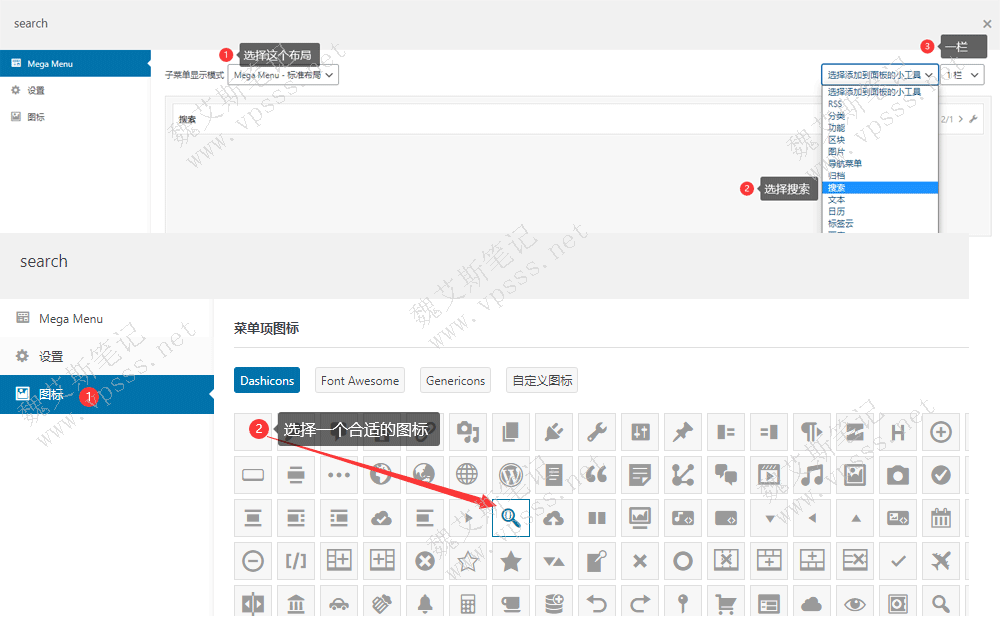Choose the plain checkmark icon
The height and width of the screenshot is (617, 1000).
click(898, 561)
